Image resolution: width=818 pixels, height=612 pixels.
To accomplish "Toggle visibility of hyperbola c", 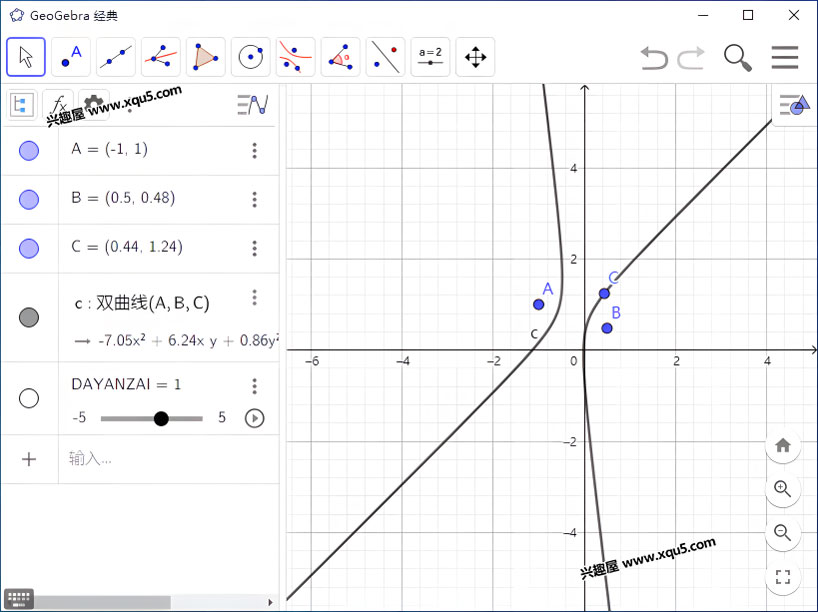I will [x=29, y=317].
